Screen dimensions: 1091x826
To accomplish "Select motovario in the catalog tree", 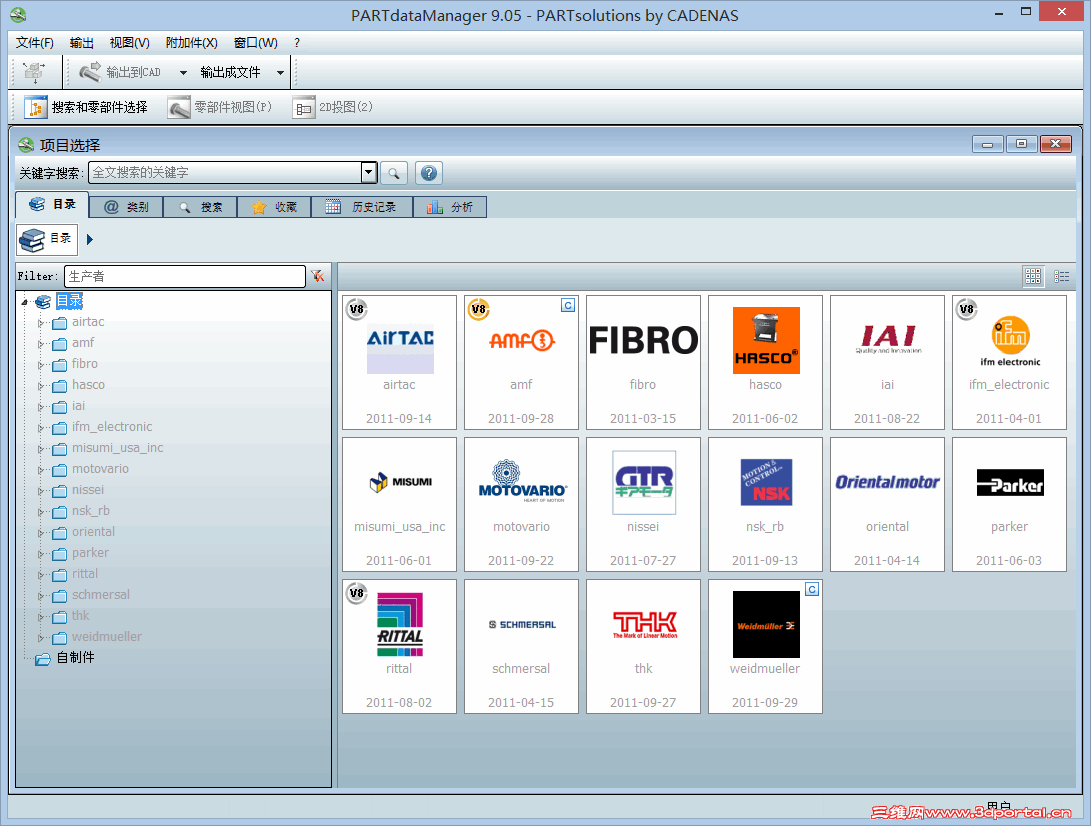I will 100,468.
